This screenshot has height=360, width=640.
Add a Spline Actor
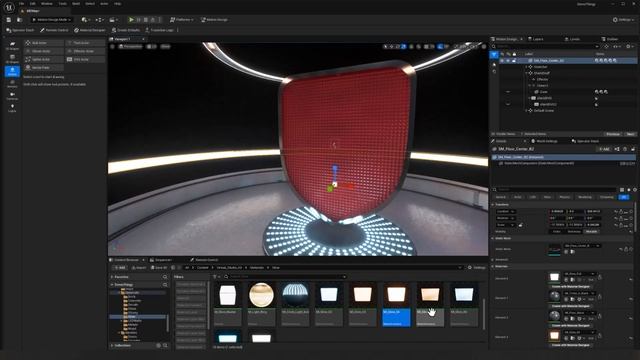click(43, 59)
